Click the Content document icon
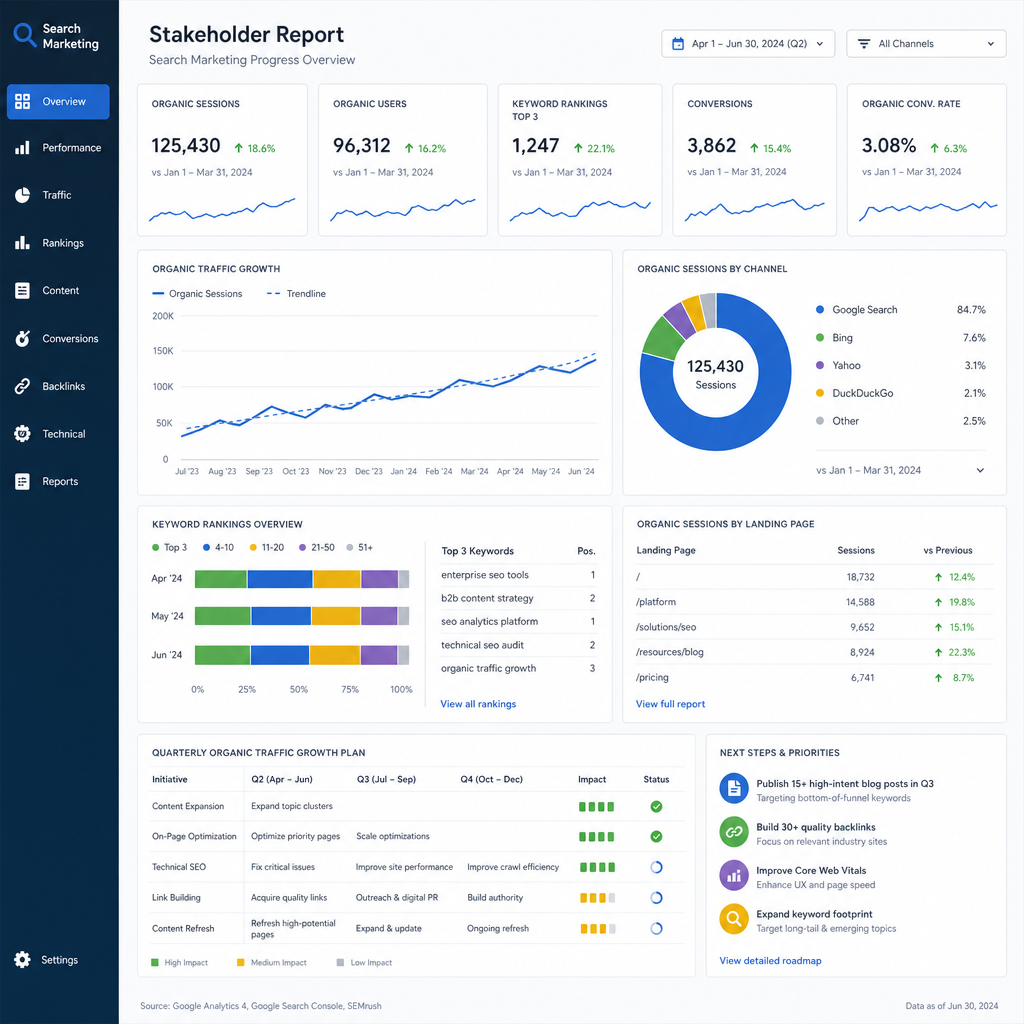The width and height of the screenshot is (1024, 1024). pos(22,291)
